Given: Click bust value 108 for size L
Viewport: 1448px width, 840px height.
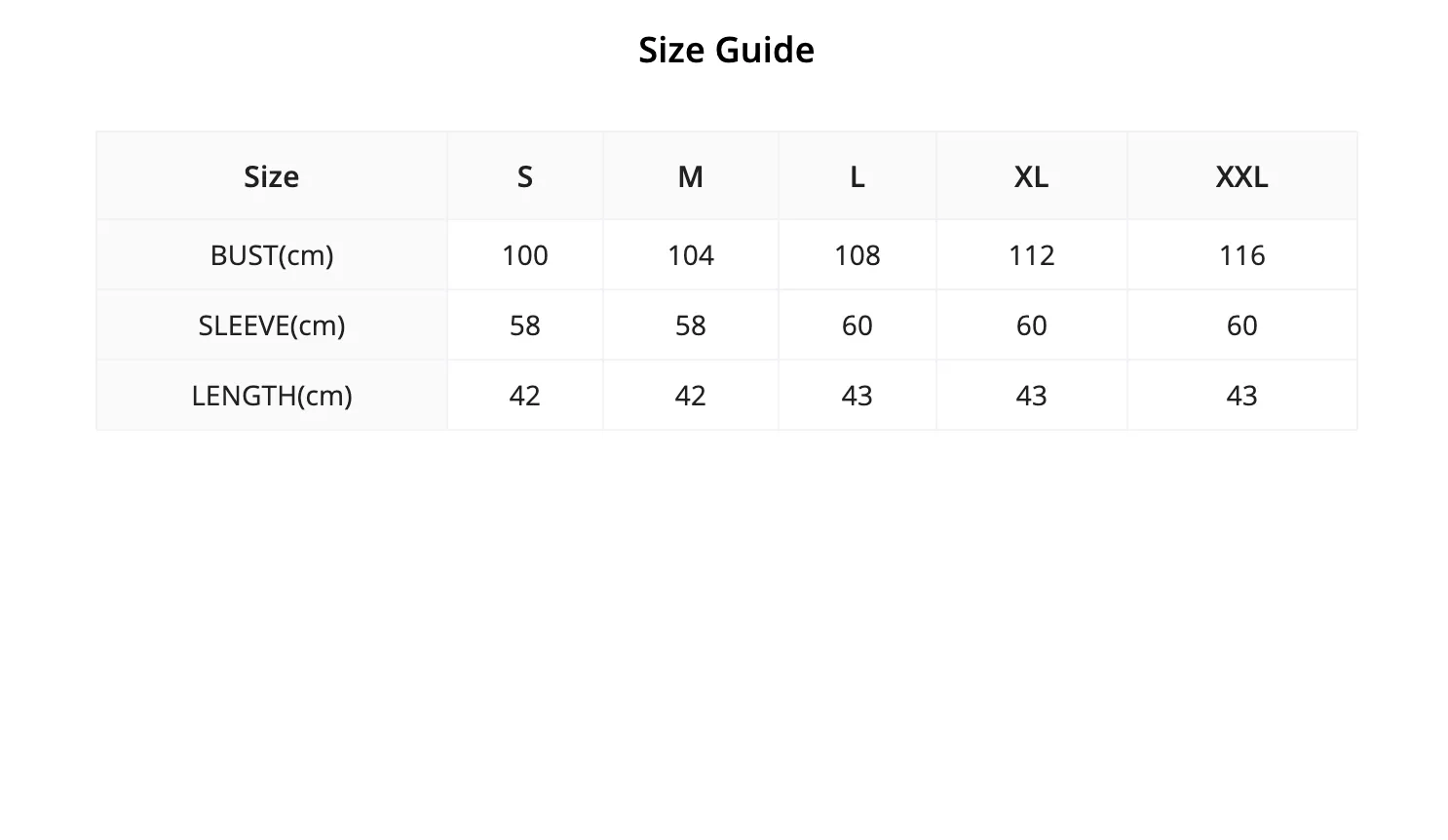Looking at the screenshot, I should pyautogui.click(x=857, y=255).
